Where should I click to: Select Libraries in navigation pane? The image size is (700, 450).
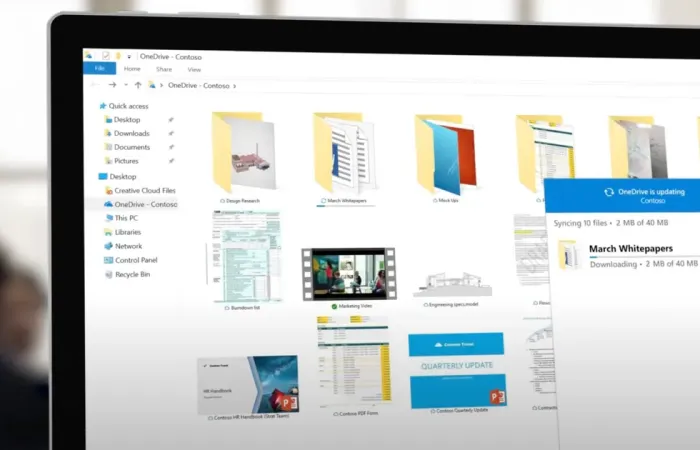[123, 232]
